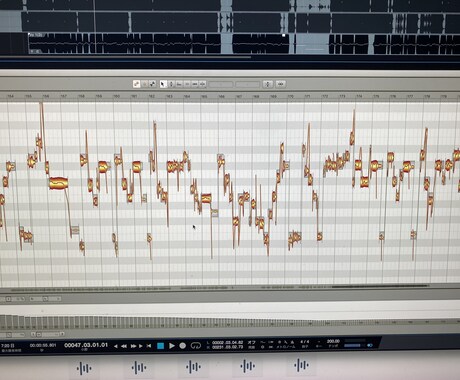Click the rewind button in transport
Viewport: 460px width, 380px height.
(124, 346)
